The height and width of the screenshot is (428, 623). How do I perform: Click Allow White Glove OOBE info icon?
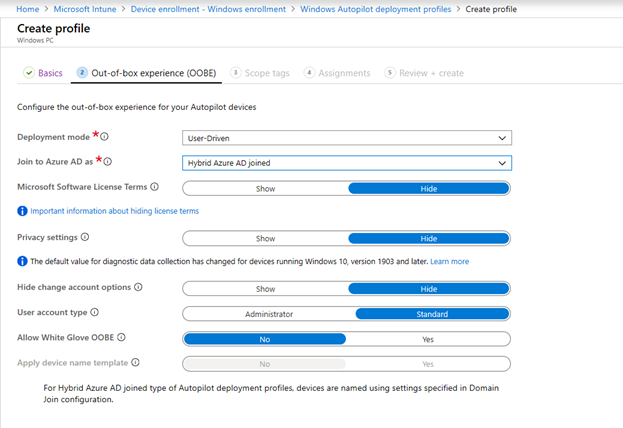tap(121, 338)
